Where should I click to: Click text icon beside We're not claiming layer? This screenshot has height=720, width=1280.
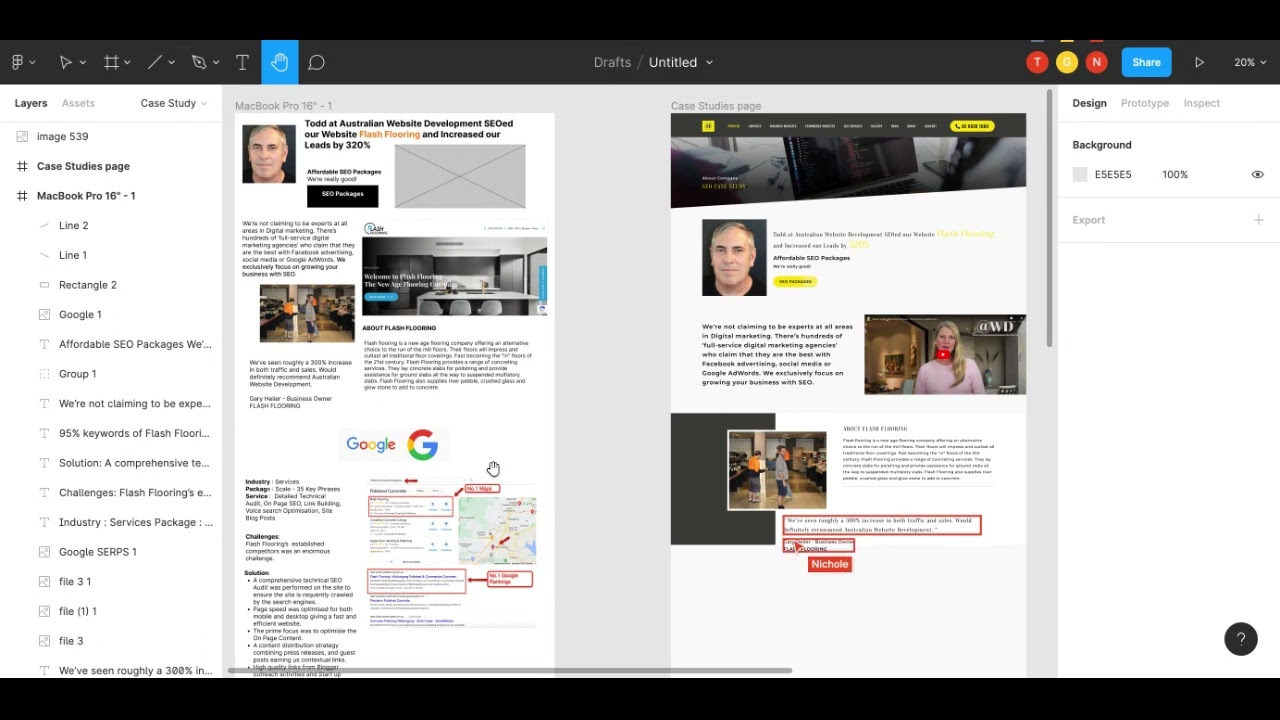(44, 403)
